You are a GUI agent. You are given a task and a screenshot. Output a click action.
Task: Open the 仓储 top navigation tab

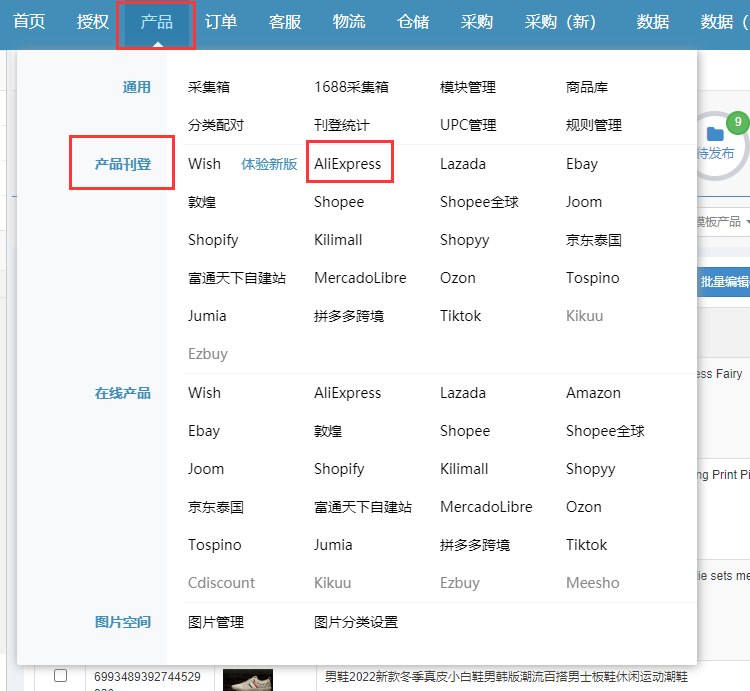413,22
